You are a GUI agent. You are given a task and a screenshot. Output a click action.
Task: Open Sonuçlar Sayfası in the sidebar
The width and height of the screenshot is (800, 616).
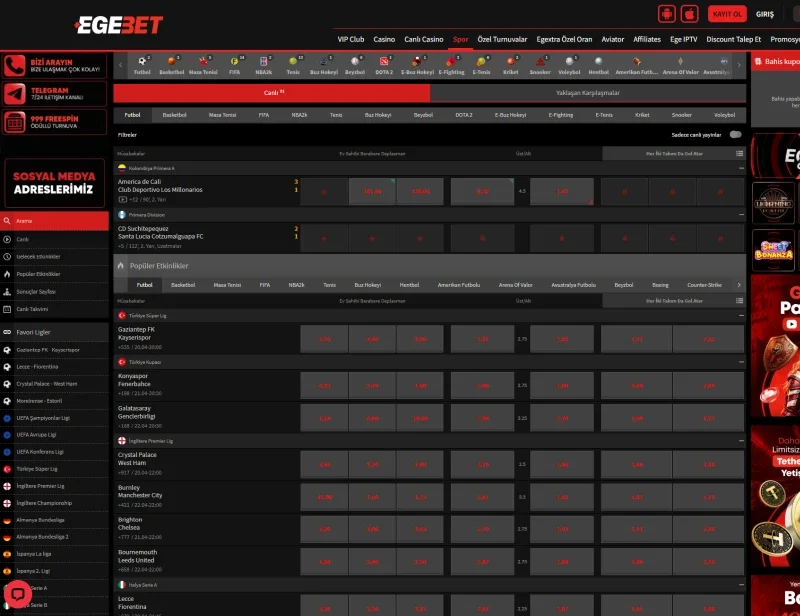point(55,291)
